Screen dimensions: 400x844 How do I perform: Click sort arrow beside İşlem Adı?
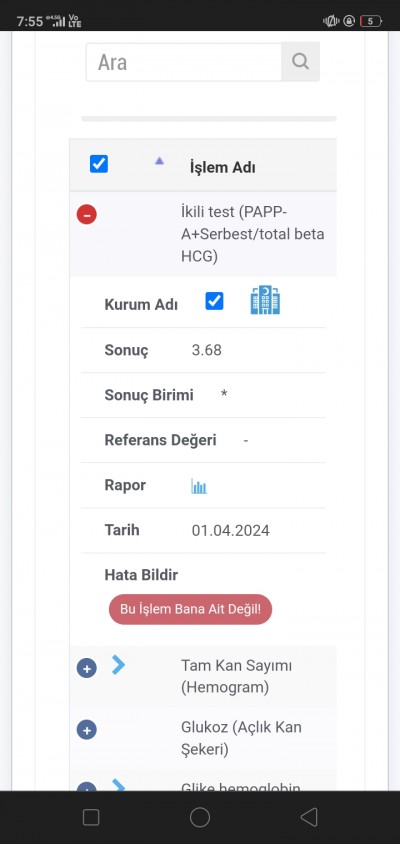point(159,161)
